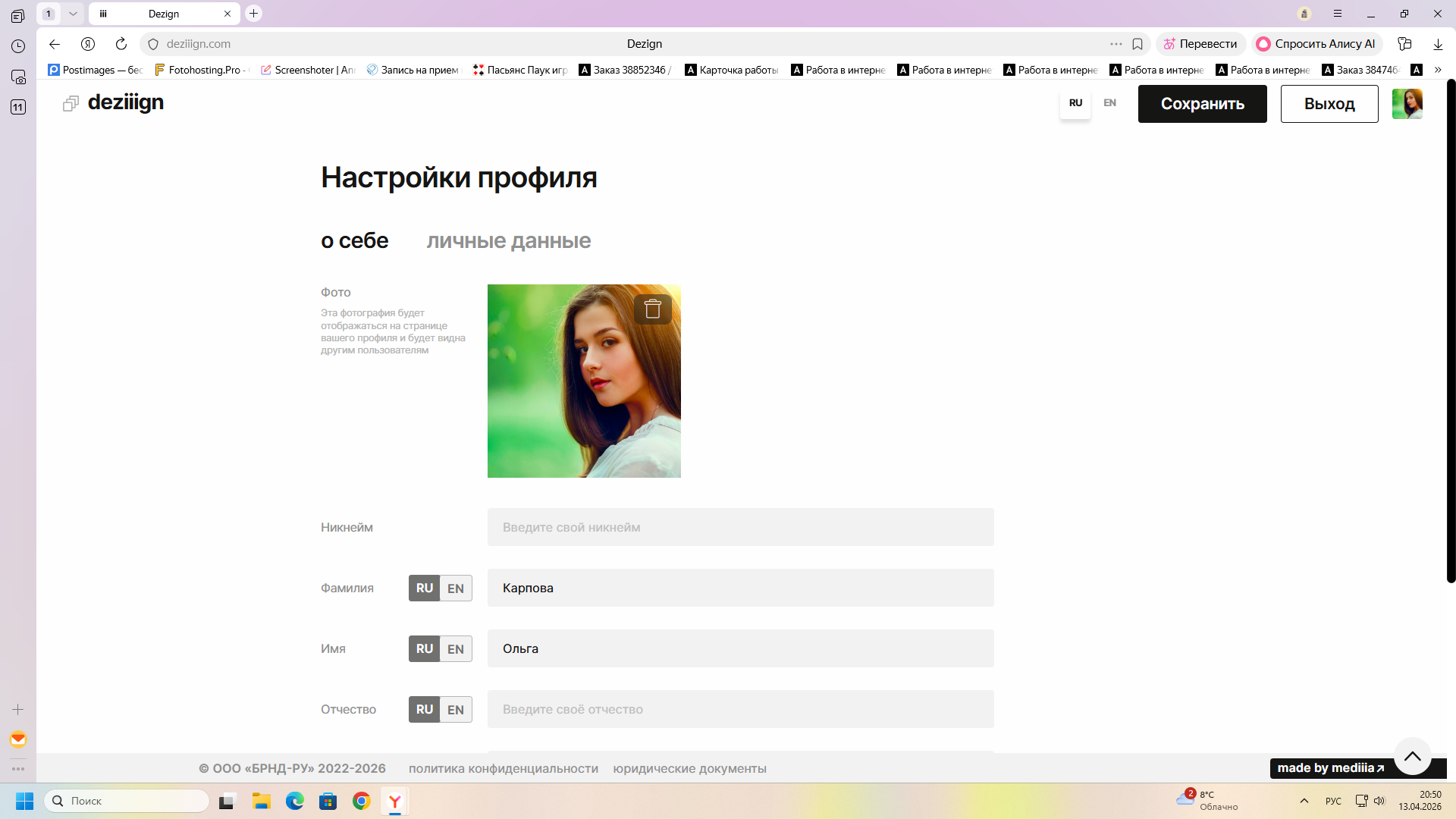The width and height of the screenshot is (1456, 819).
Task: Expand hidden system tray icons
Action: (1304, 801)
